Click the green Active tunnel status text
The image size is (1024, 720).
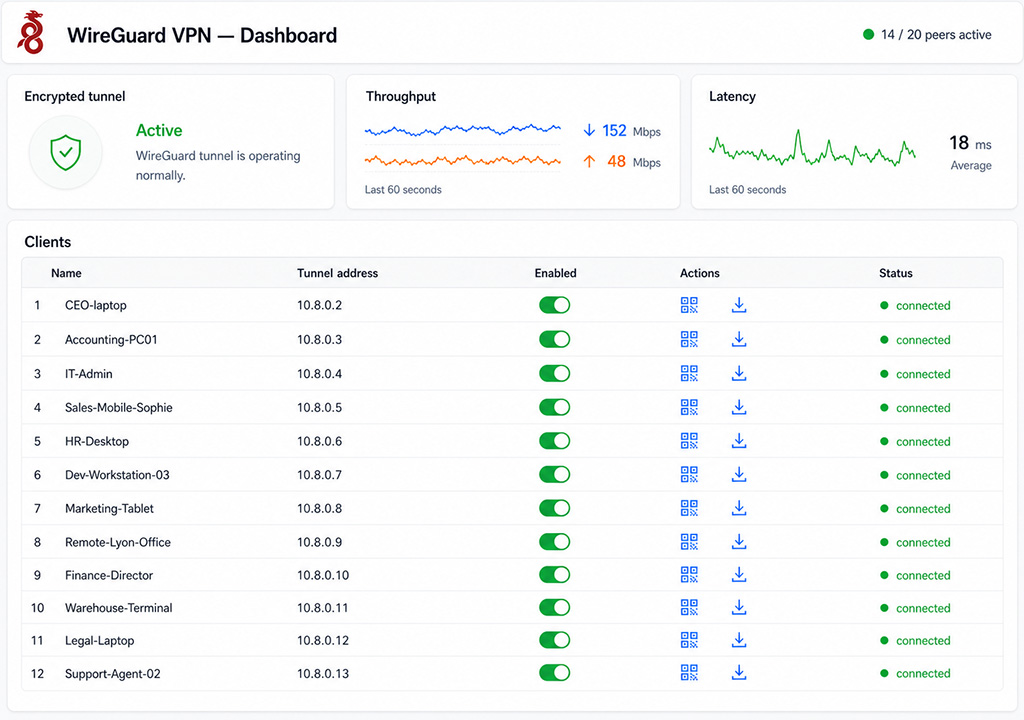(x=159, y=131)
